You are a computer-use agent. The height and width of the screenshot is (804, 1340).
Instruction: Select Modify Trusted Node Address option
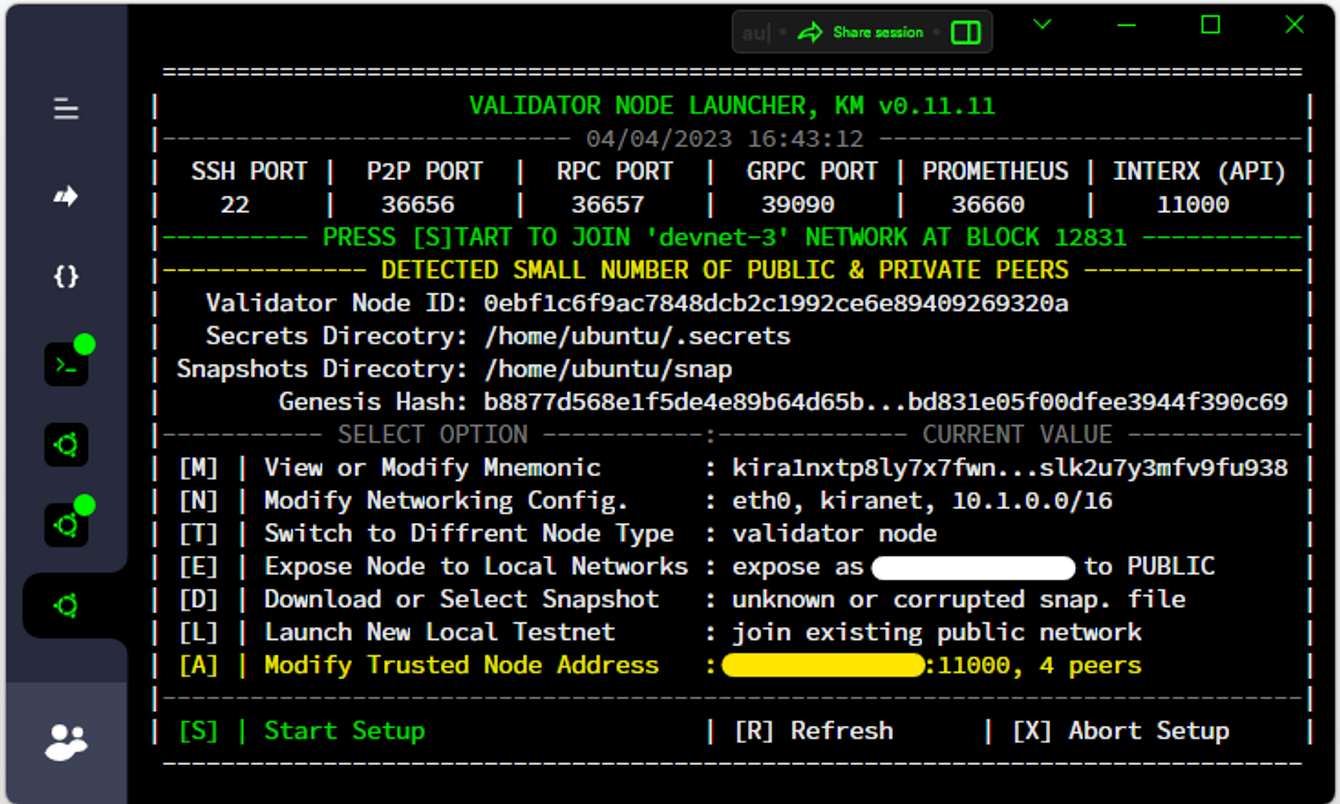[x=461, y=665]
